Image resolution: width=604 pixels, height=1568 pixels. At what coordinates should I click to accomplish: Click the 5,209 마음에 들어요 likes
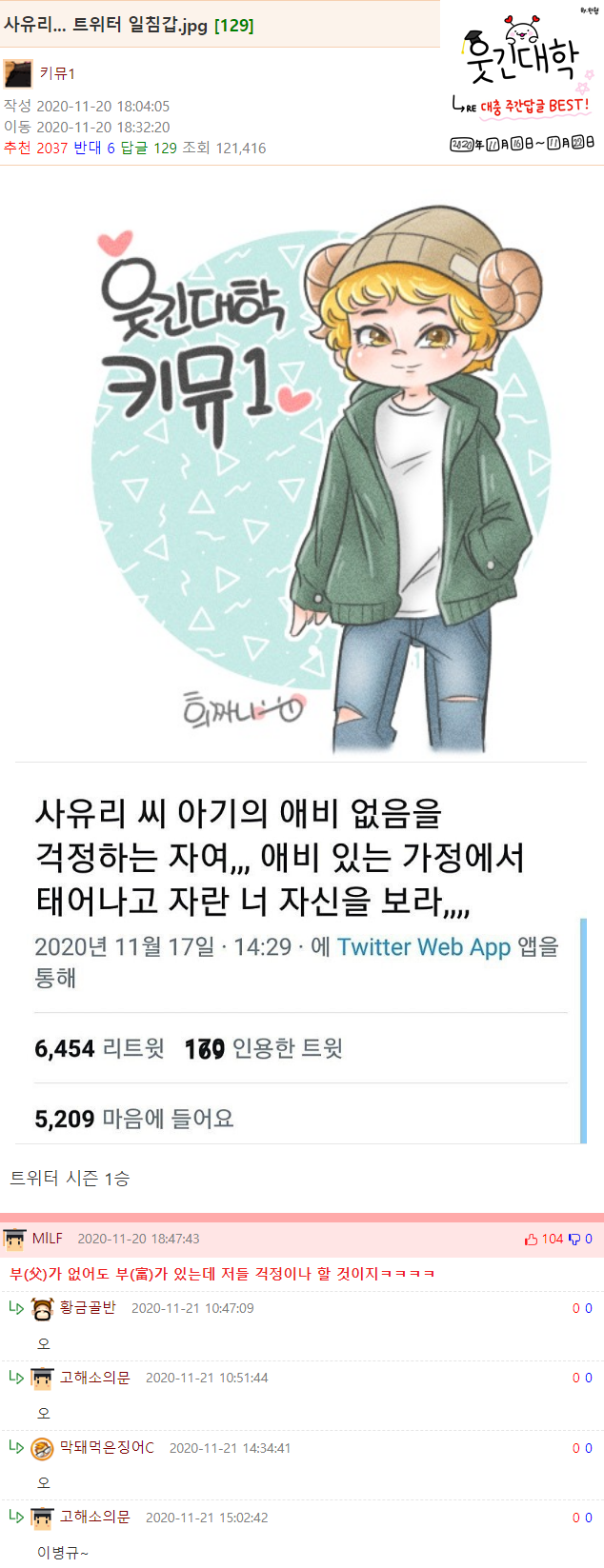[x=134, y=1119]
